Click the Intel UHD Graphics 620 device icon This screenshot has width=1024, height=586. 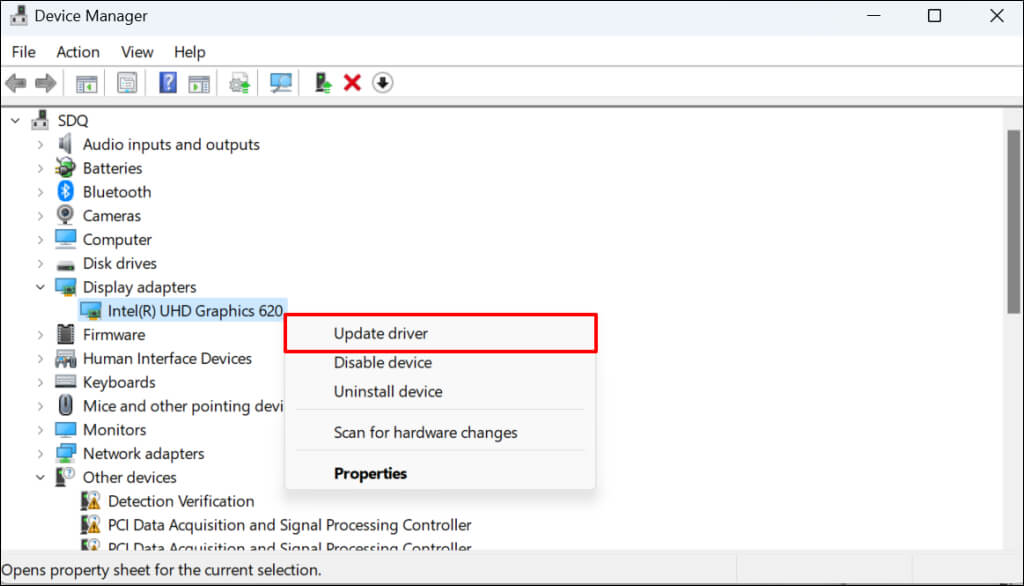point(91,311)
